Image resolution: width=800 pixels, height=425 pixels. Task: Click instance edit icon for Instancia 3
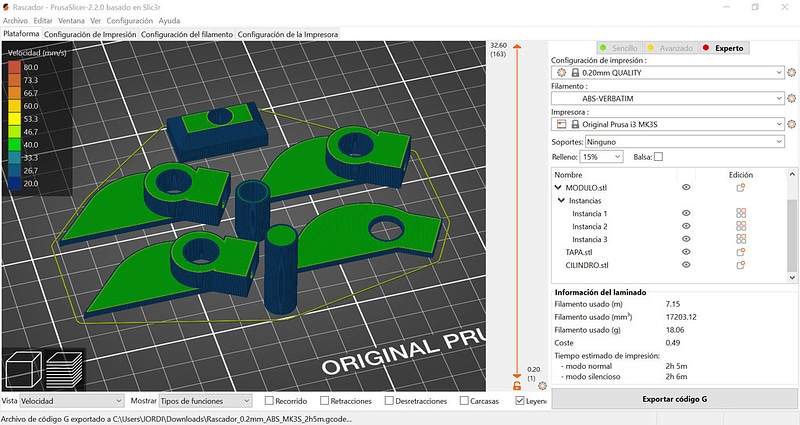(x=741, y=239)
